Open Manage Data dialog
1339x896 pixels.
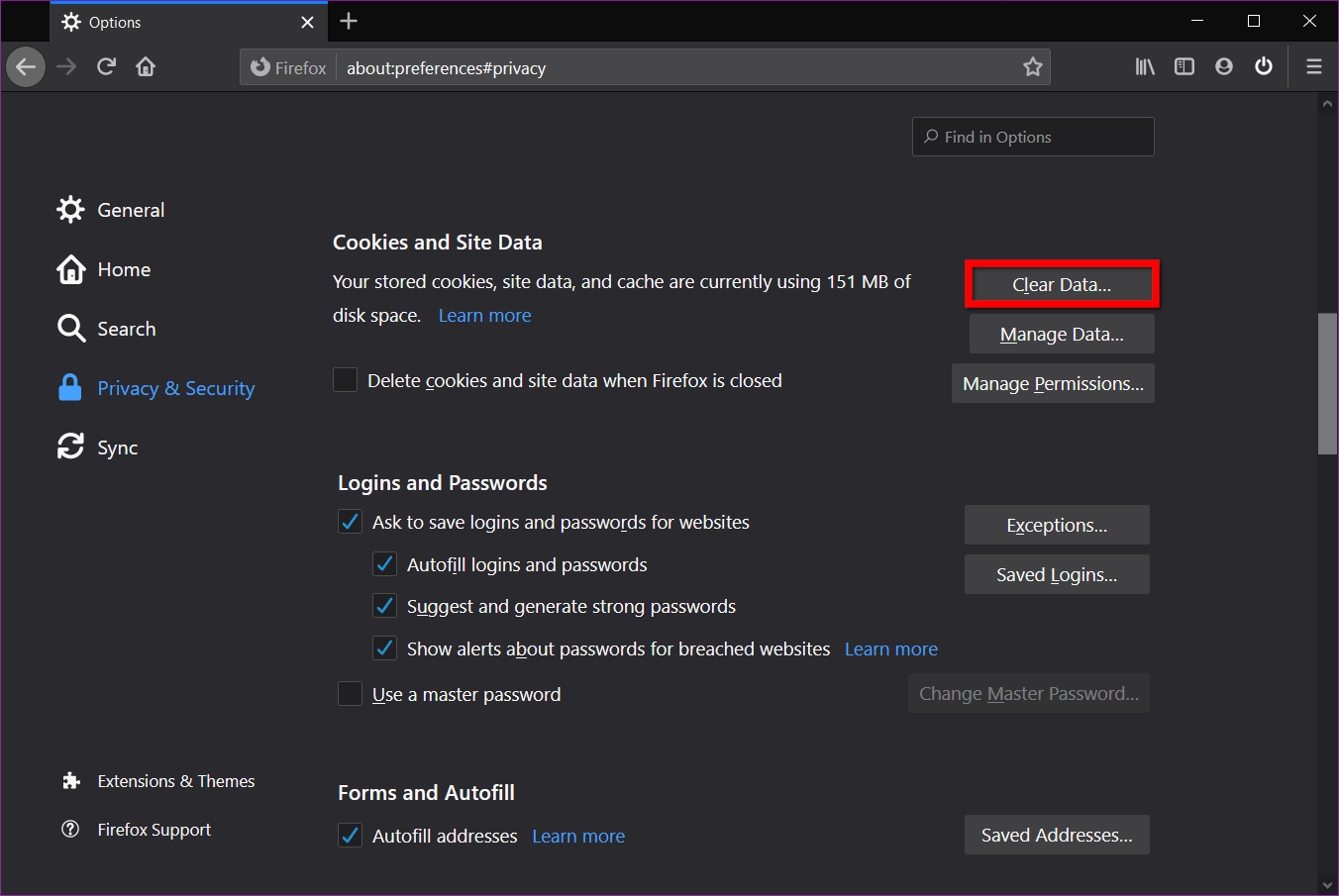point(1062,335)
